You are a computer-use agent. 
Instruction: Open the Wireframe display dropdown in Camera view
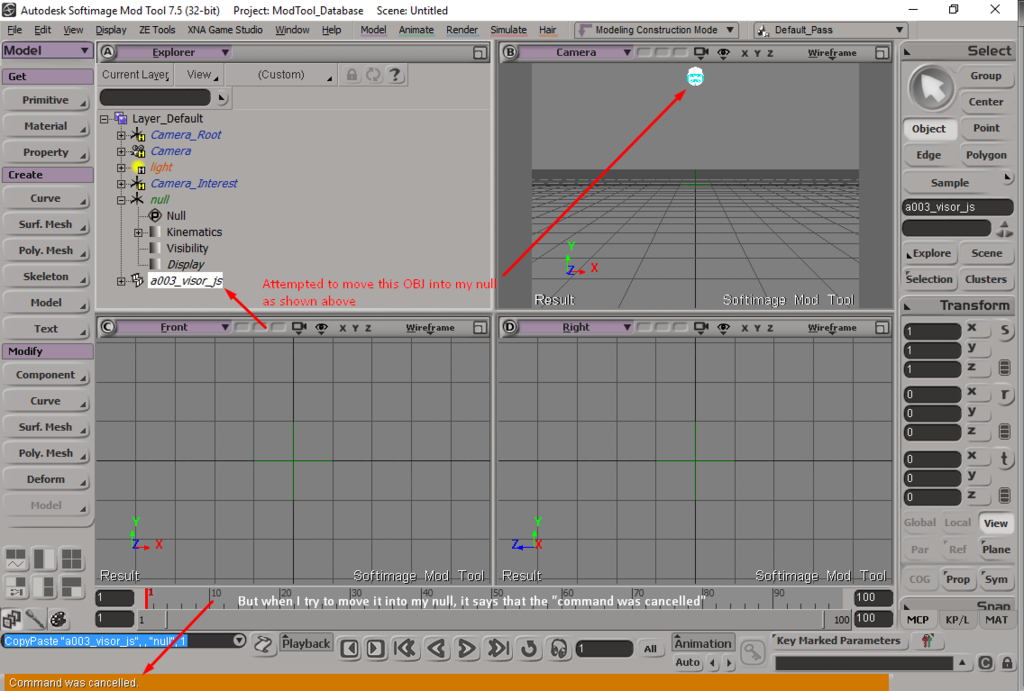(x=832, y=53)
